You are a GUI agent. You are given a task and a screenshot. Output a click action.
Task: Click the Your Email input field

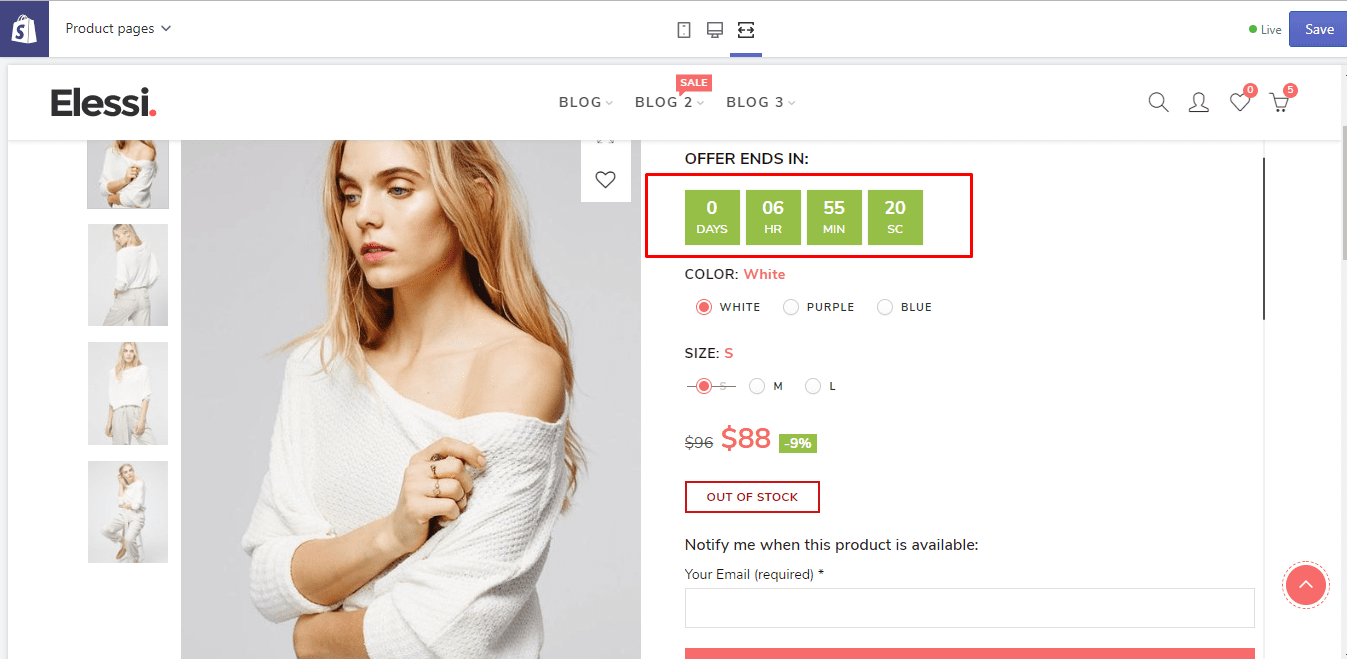tap(969, 608)
